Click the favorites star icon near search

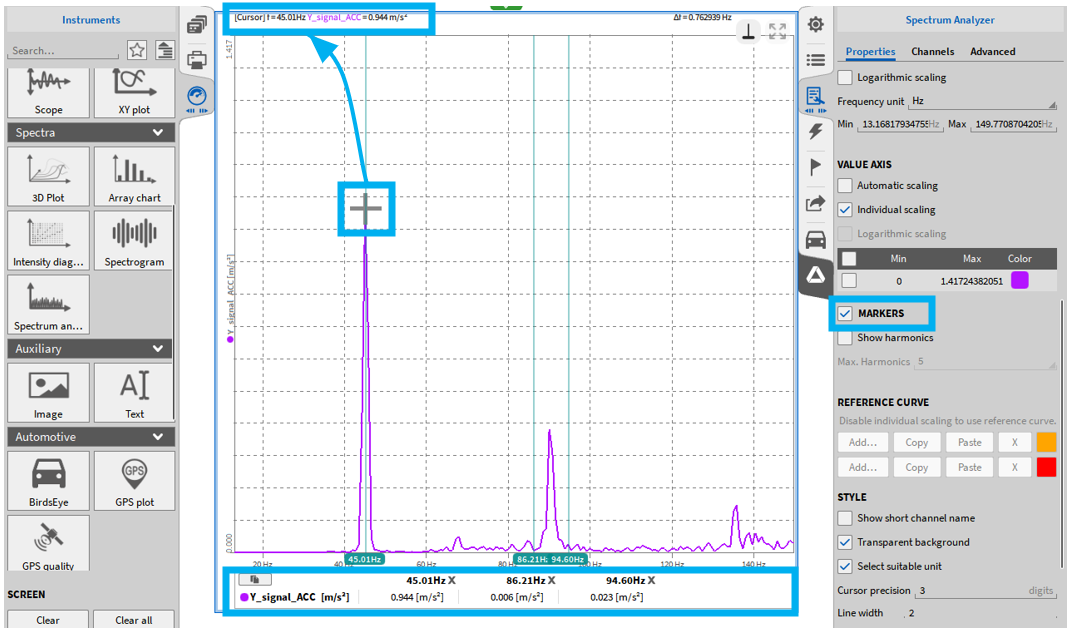coord(137,50)
